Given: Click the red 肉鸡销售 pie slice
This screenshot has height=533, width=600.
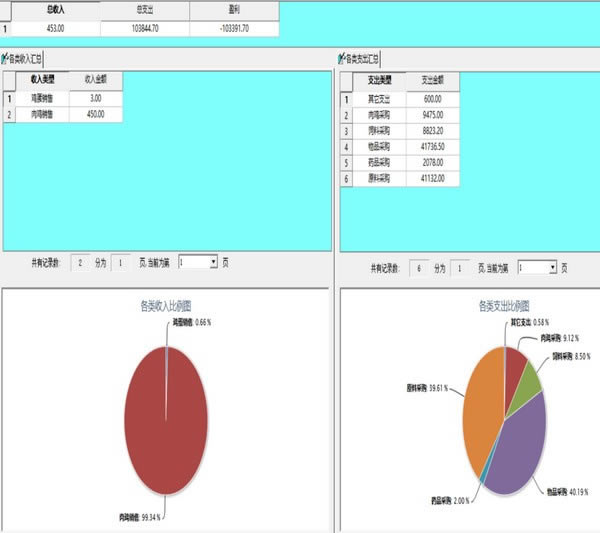Looking at the screenshot, I should point(165,420).
